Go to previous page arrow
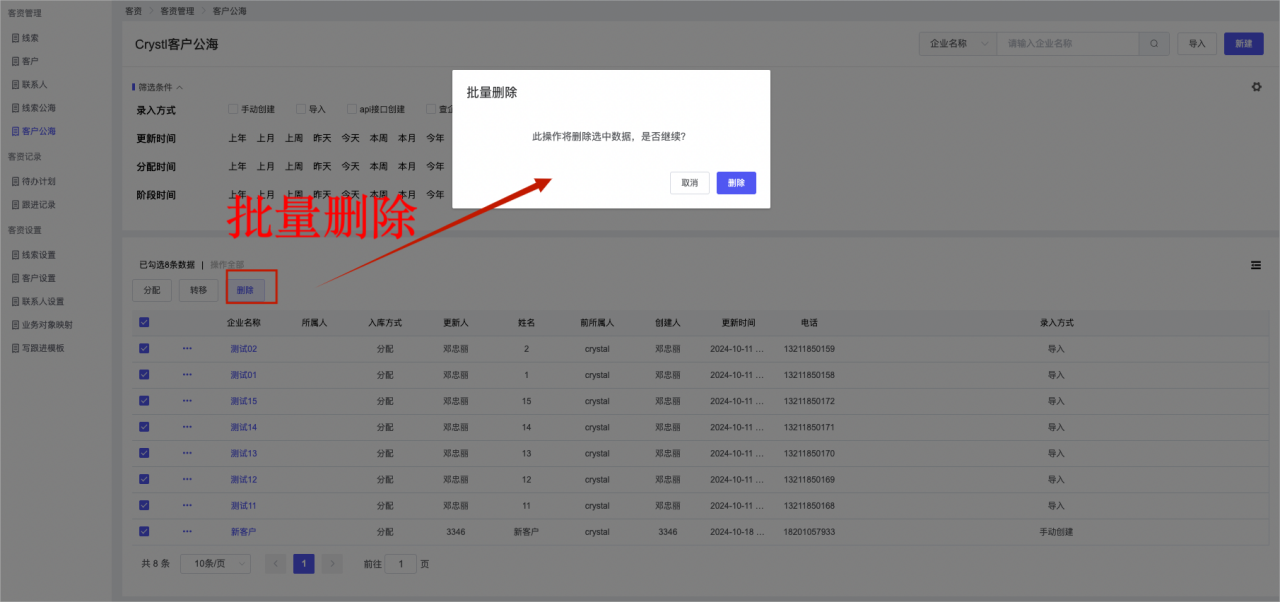The image size is (1280, 602). (276, 563)
